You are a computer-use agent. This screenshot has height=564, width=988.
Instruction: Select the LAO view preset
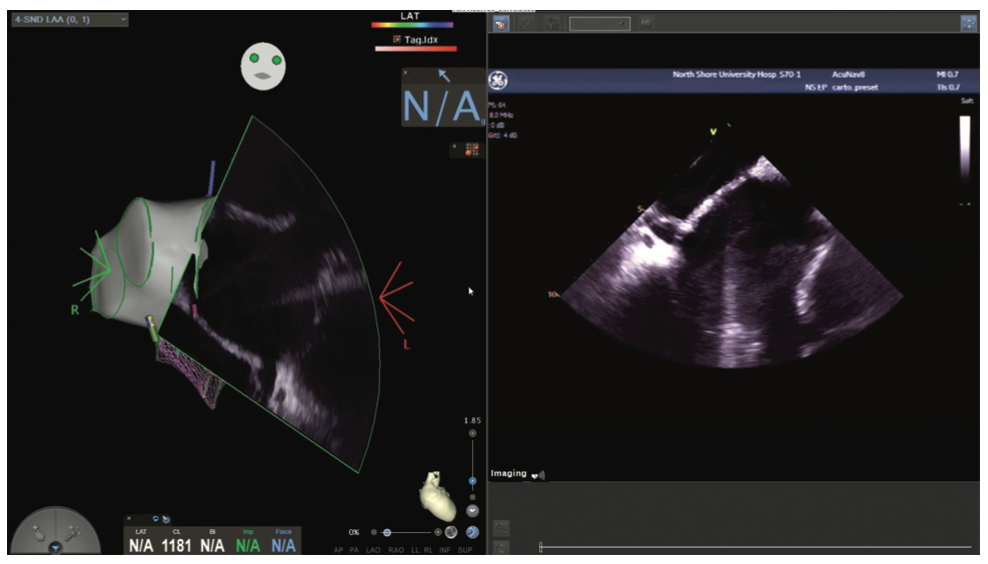[x=373, y=550]
